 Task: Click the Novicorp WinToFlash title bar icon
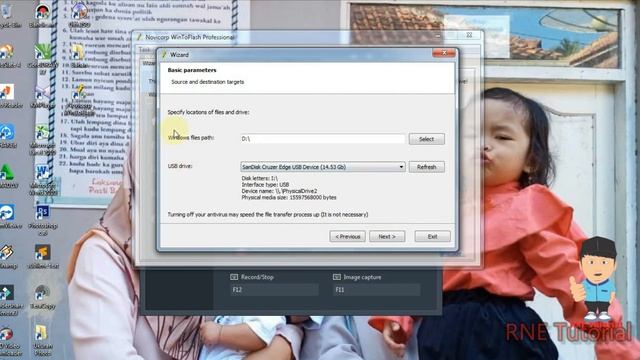click(x=140, y=37)
